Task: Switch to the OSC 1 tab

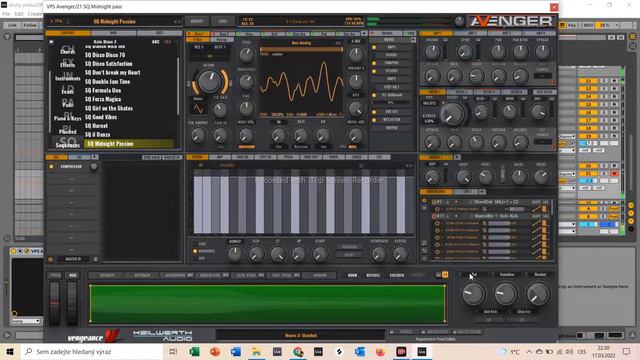Action: 198,33
